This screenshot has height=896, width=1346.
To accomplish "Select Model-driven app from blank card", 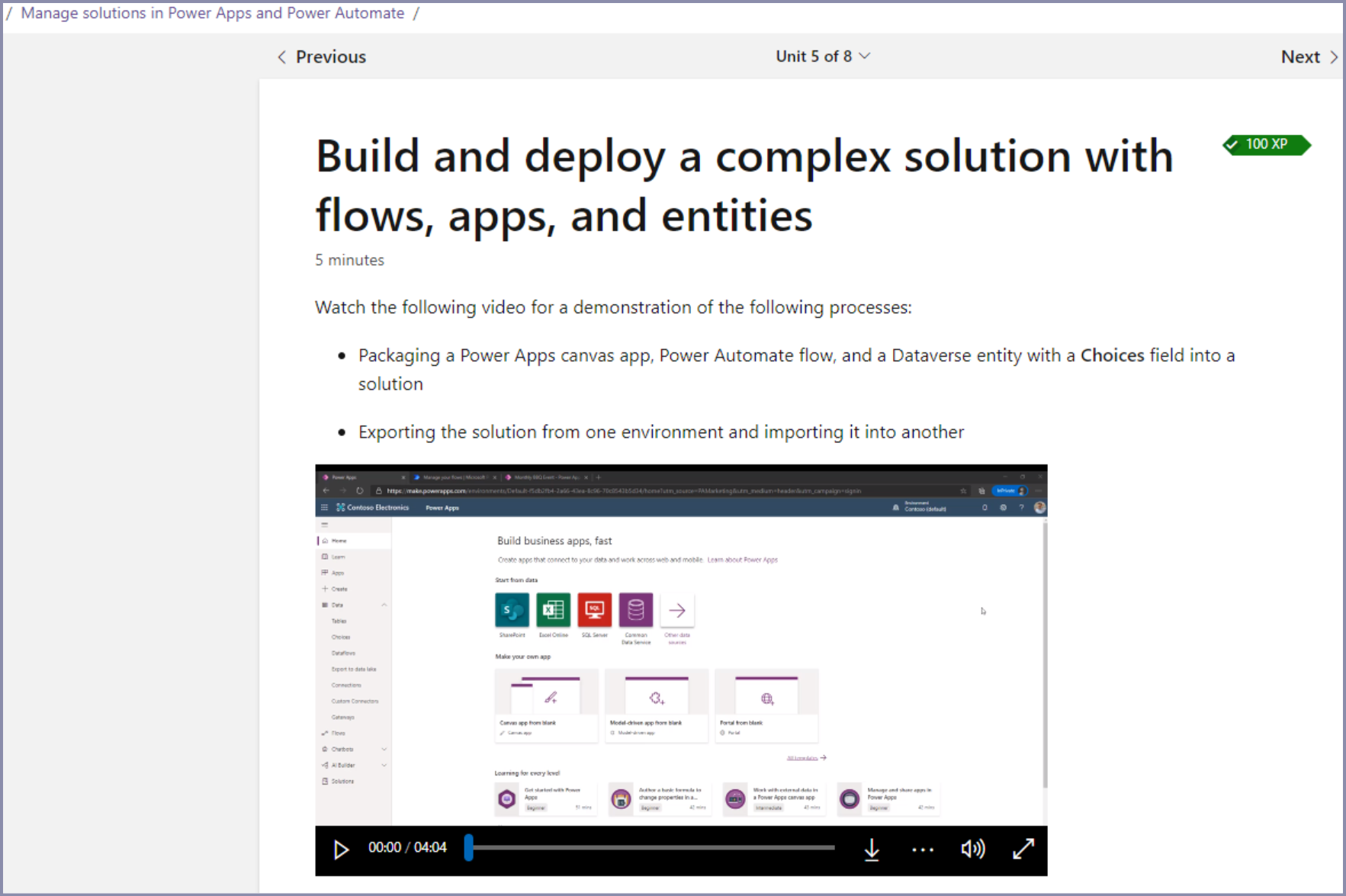I will click(x=657, y=705).
